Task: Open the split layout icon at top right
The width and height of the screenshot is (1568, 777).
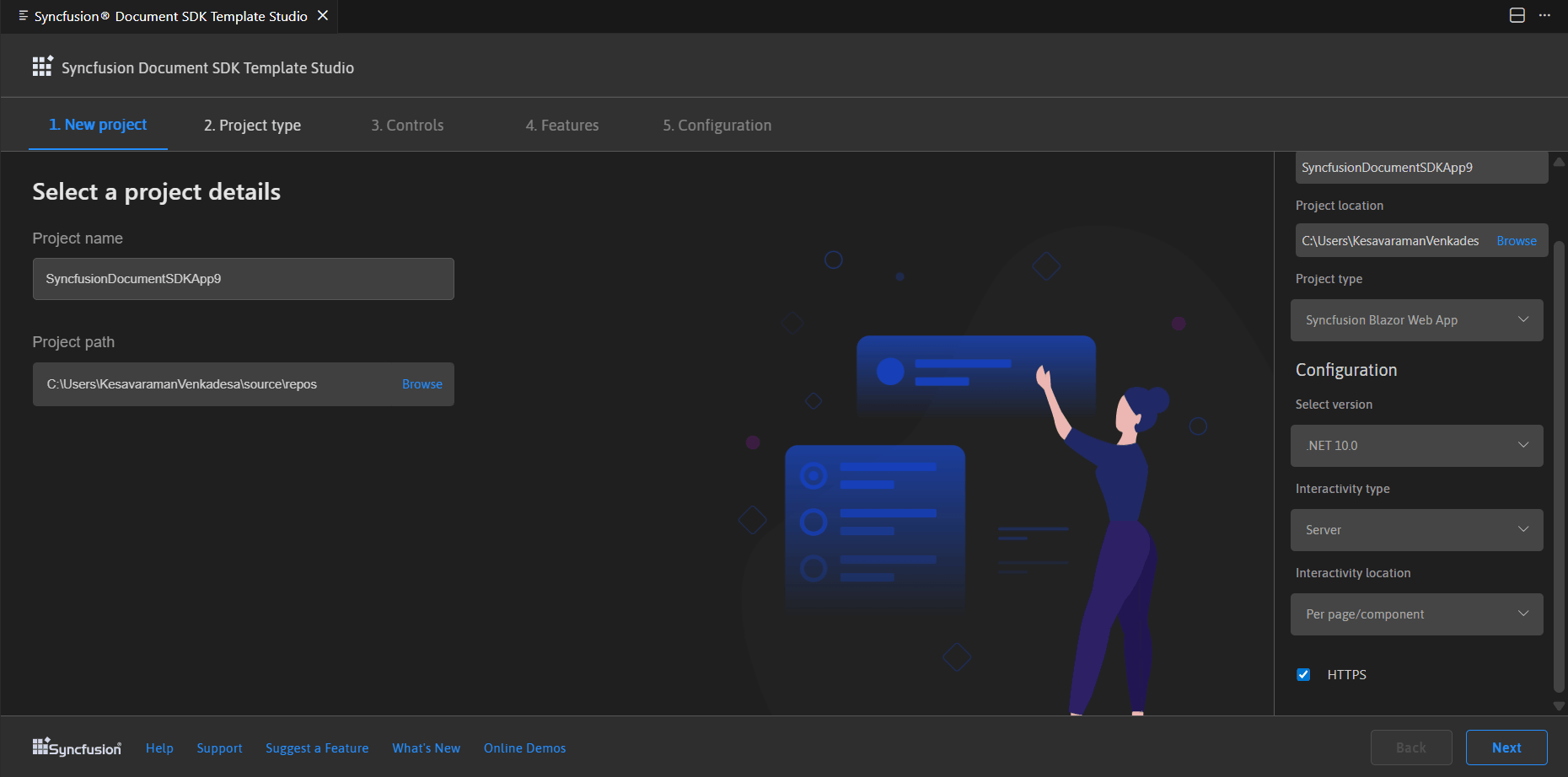Action: (x=1517, y=15)
